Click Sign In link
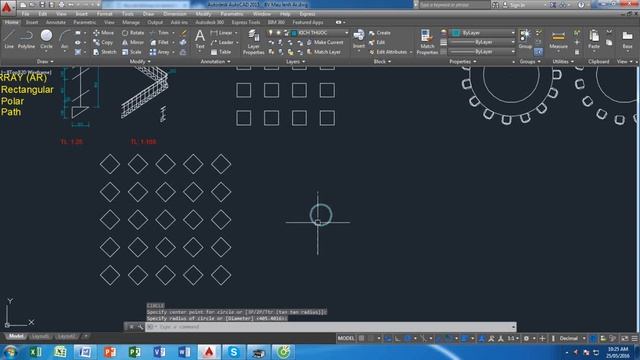This screenshot has width=640, height=360. 514,5
